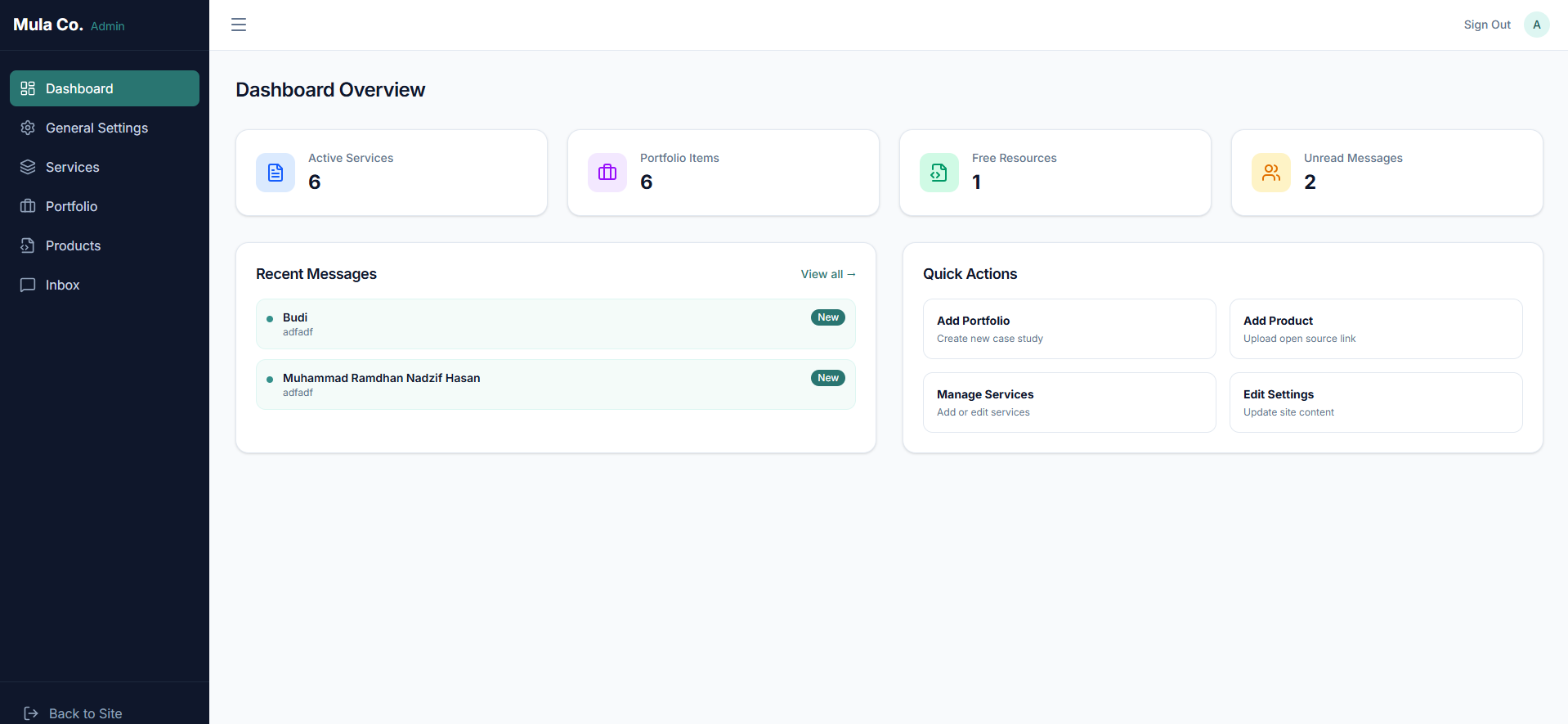Click New badge on Muhammad Ramdhan's message
Image resolution: width=1568 pixels, height=724 pixels.
click(x=828, y=378)
